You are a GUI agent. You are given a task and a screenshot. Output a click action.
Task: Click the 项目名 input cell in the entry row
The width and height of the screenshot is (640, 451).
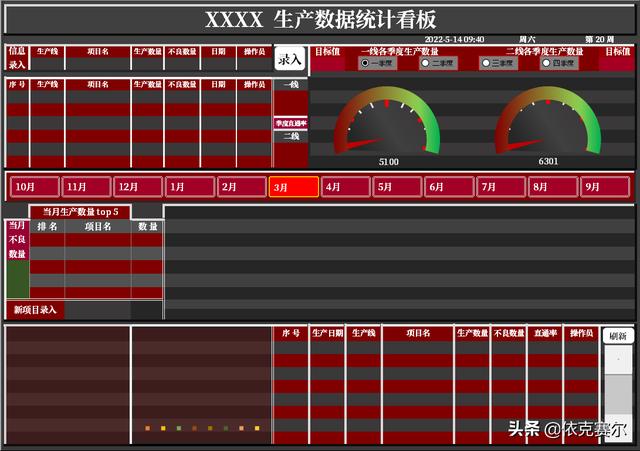[97, 64]
